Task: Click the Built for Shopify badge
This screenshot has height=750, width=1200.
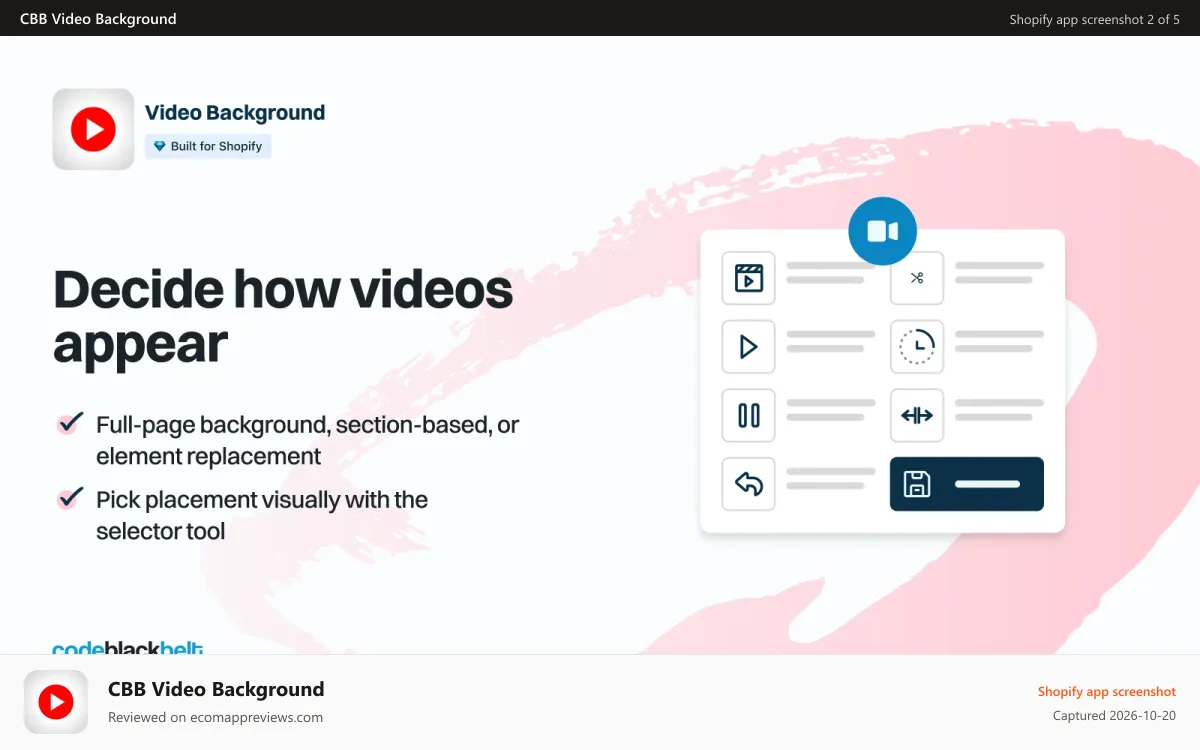Action: (208, 146)
